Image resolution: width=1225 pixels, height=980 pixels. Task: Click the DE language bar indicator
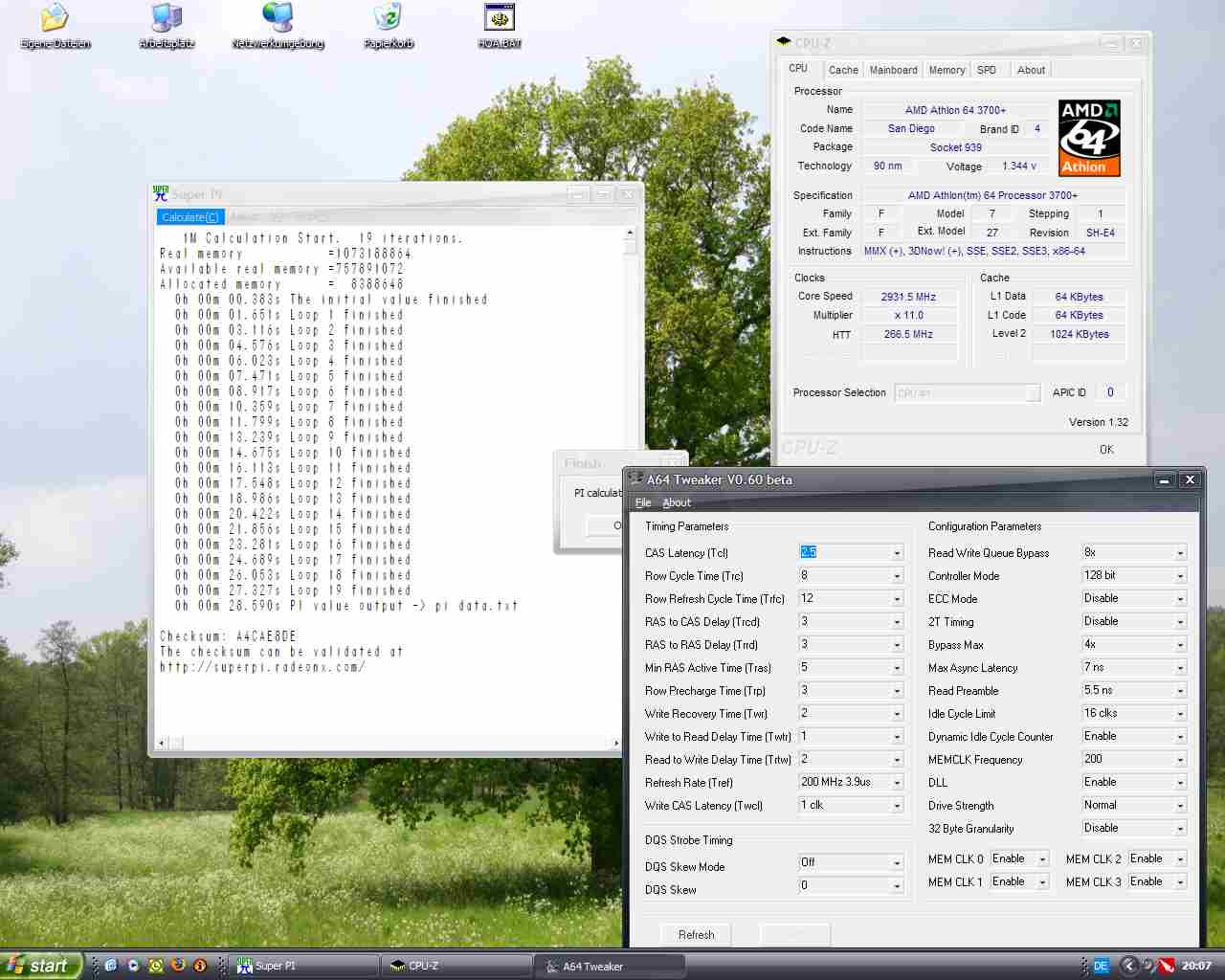pyautogui.click(x=1101, y=966)
